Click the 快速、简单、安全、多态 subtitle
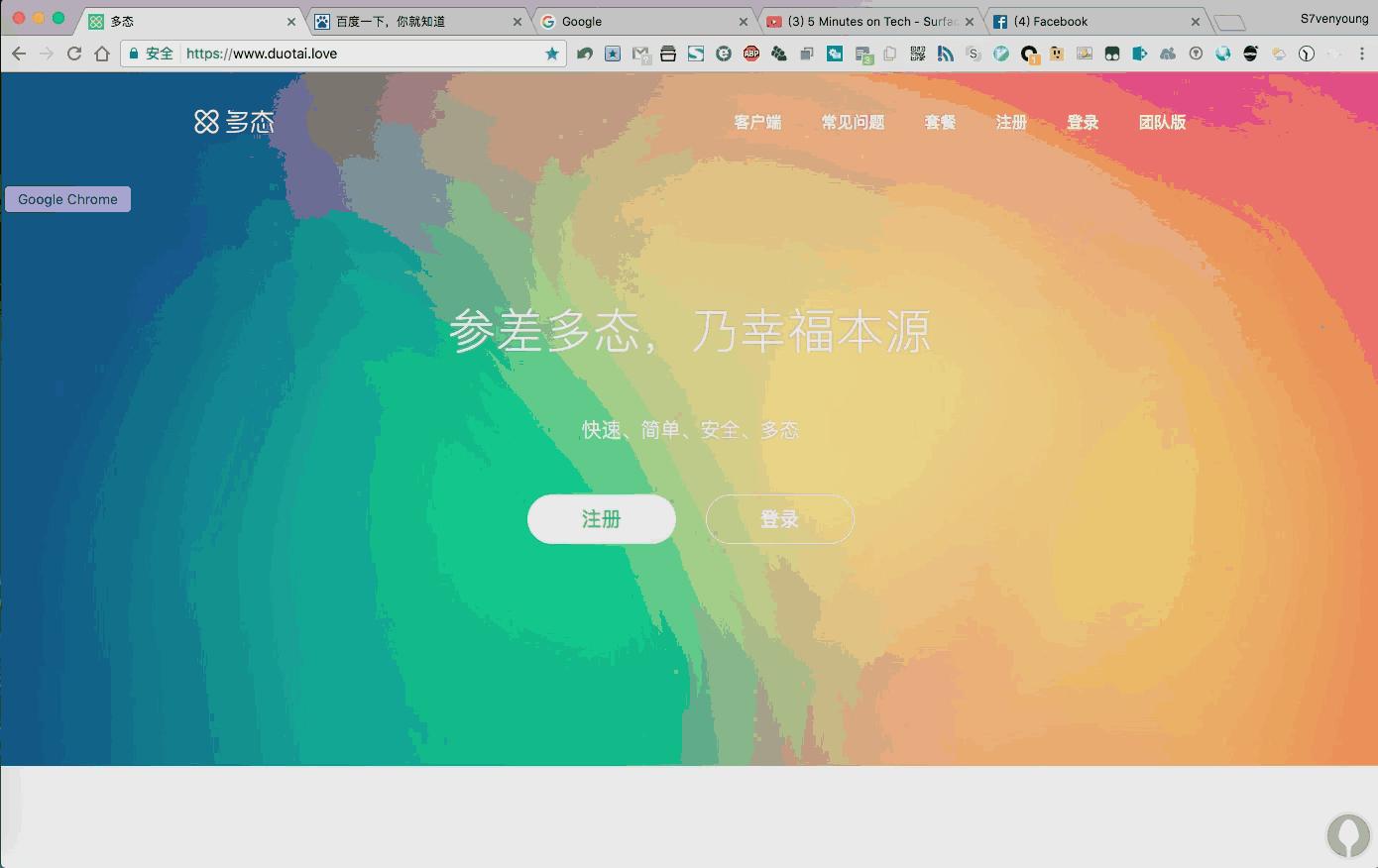Viewport: 1378px width, 868px height. pos(690,430)
